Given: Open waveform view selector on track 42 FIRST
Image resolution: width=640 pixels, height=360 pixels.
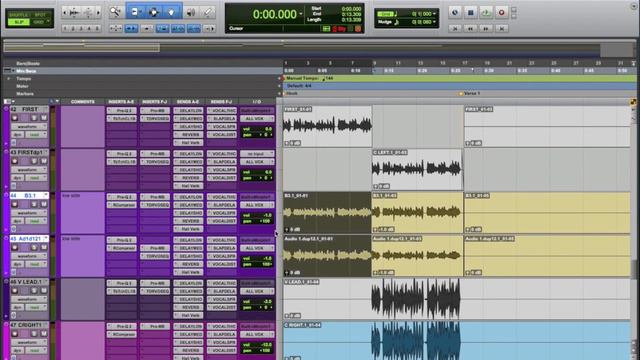Looking at the screenshot, I should (x=29, y=127).
